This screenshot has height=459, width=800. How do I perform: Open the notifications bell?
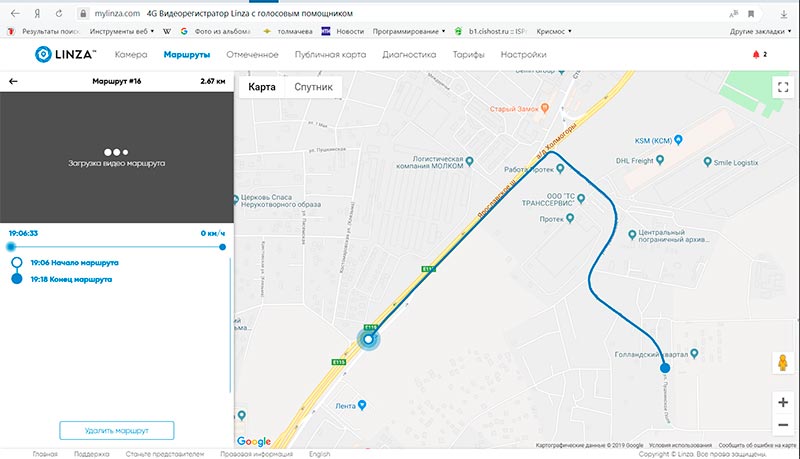coord(755,55)
